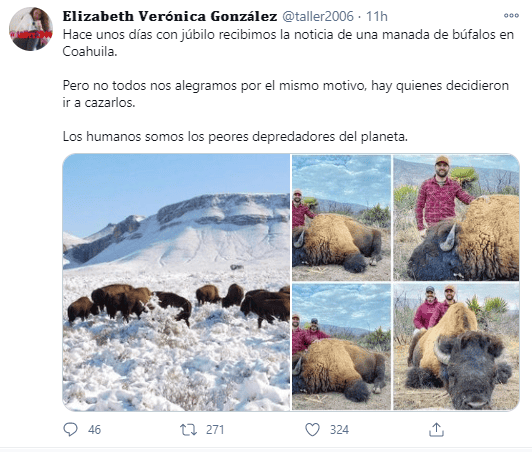Viewport: 532px width, 452px height.
Task: Like the tweet with heart icon
Action: 312,430
